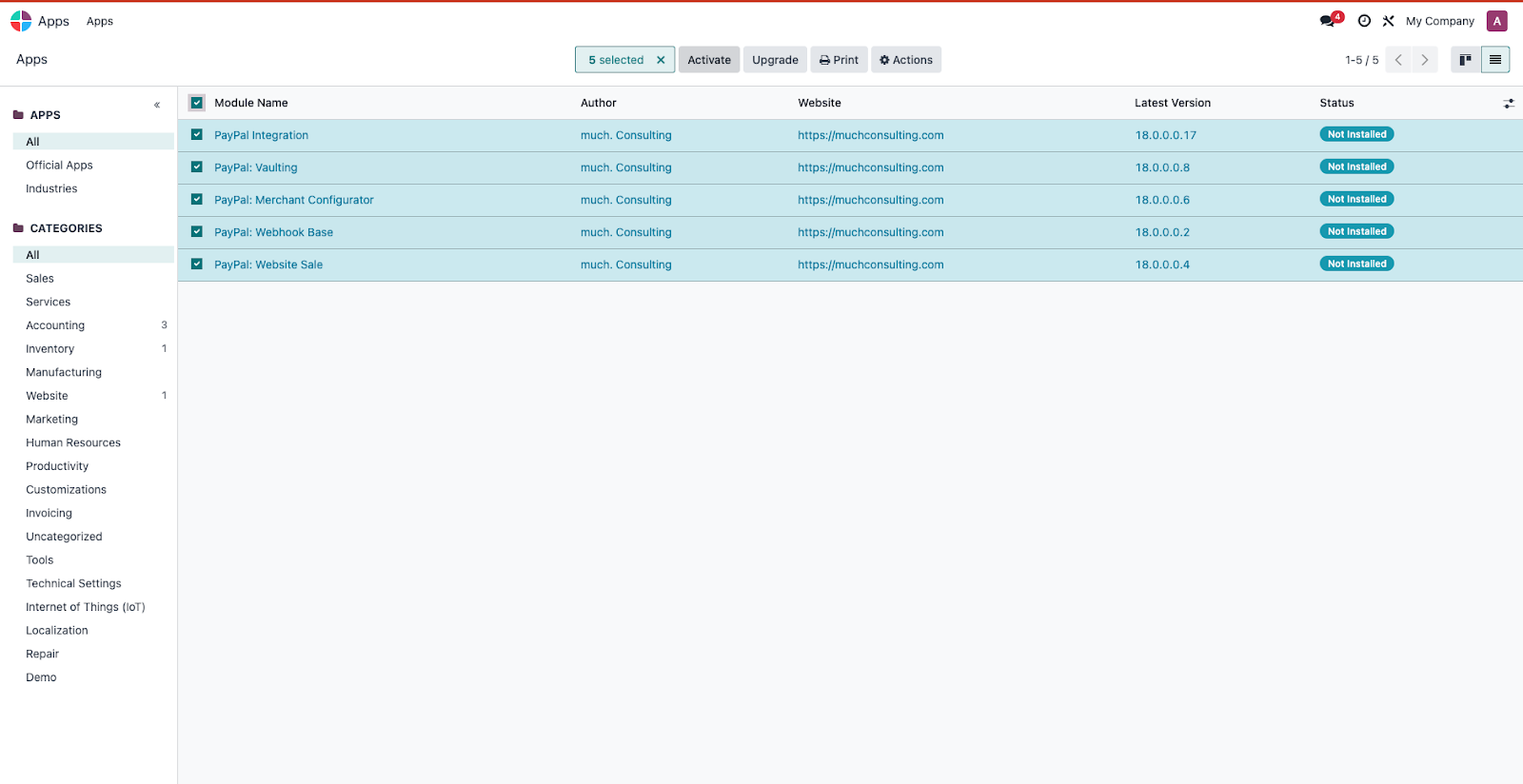1523x784 pixels.
Task: Uncheck the PayPal: Webhook Base checkbox
Action: tap(197, 232)
